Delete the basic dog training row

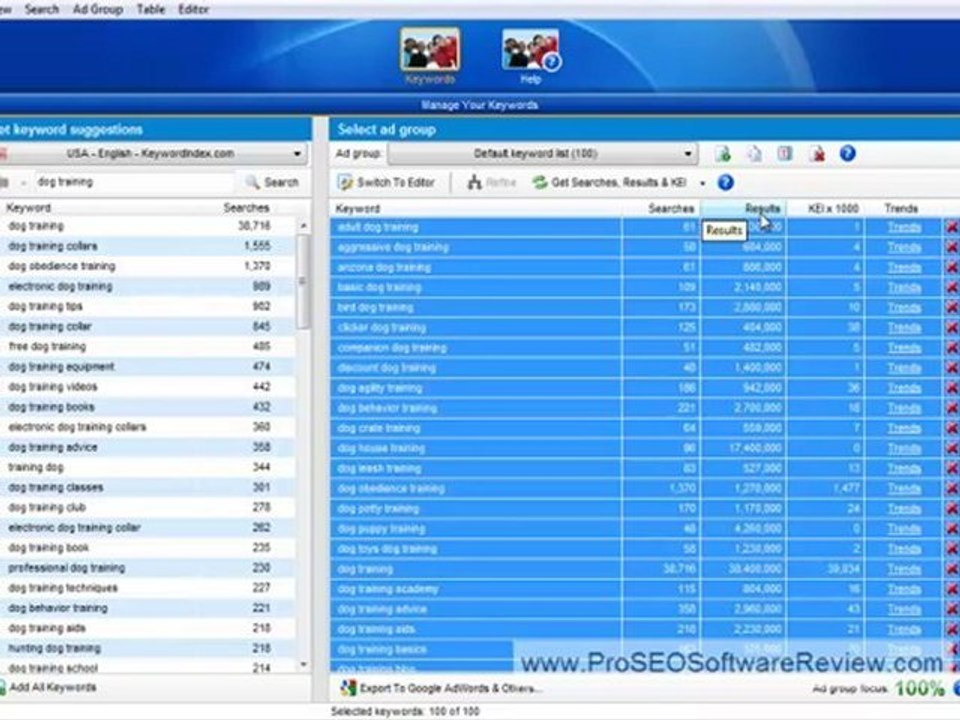pos(952,288)
